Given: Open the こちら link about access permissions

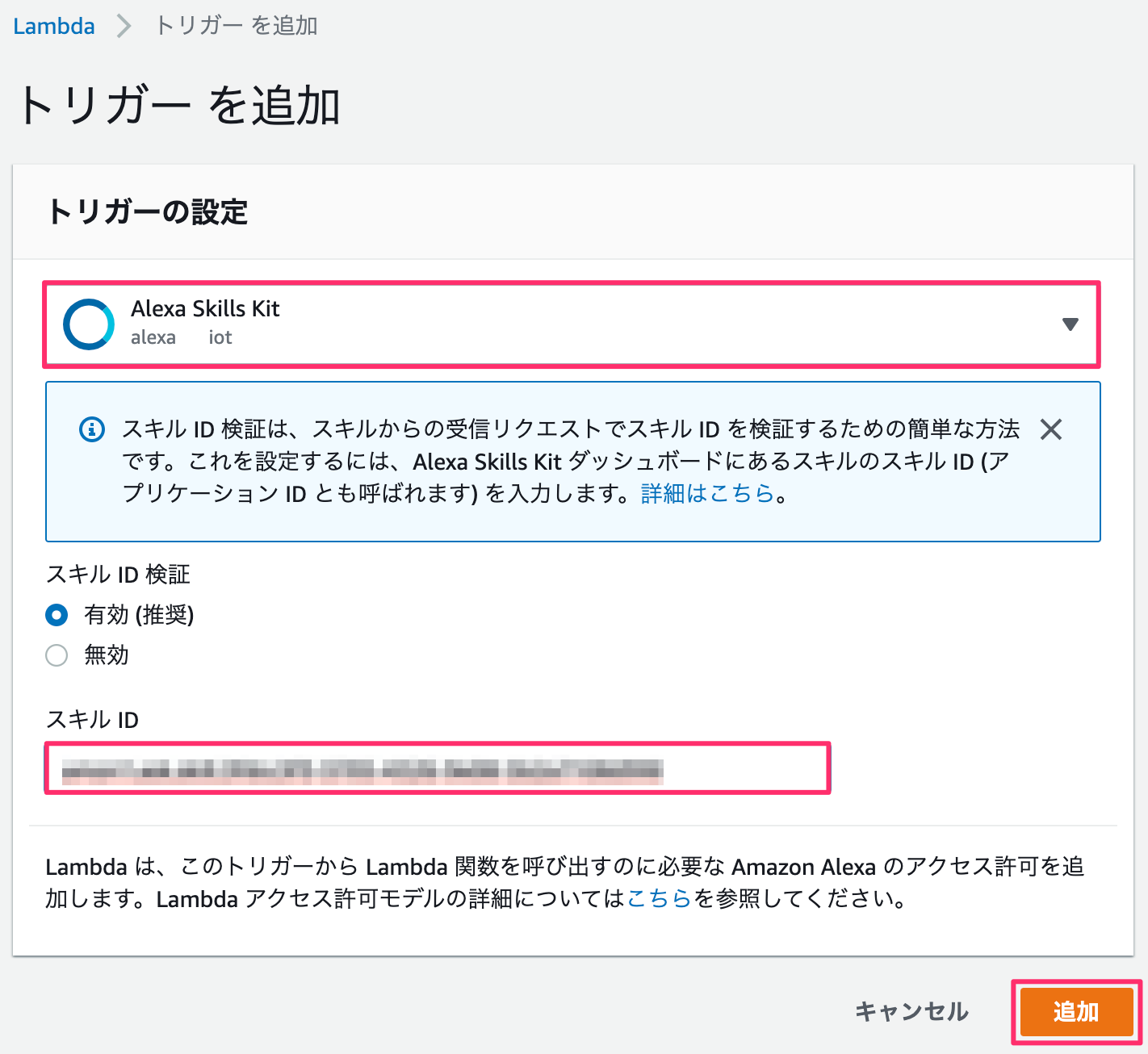Looking at the screenshot, I should pyautogui.click(x=659, y=898).
